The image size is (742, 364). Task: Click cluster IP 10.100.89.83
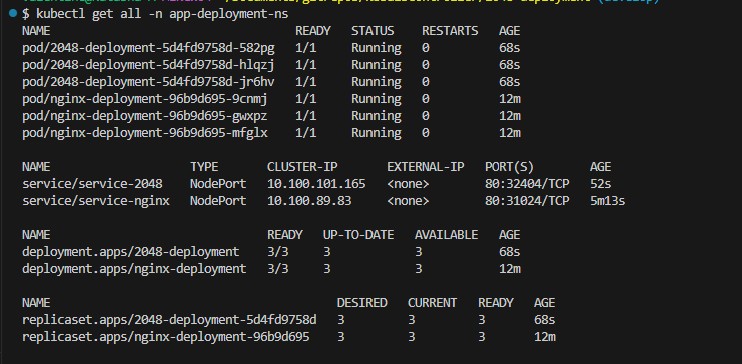(309, 201)
